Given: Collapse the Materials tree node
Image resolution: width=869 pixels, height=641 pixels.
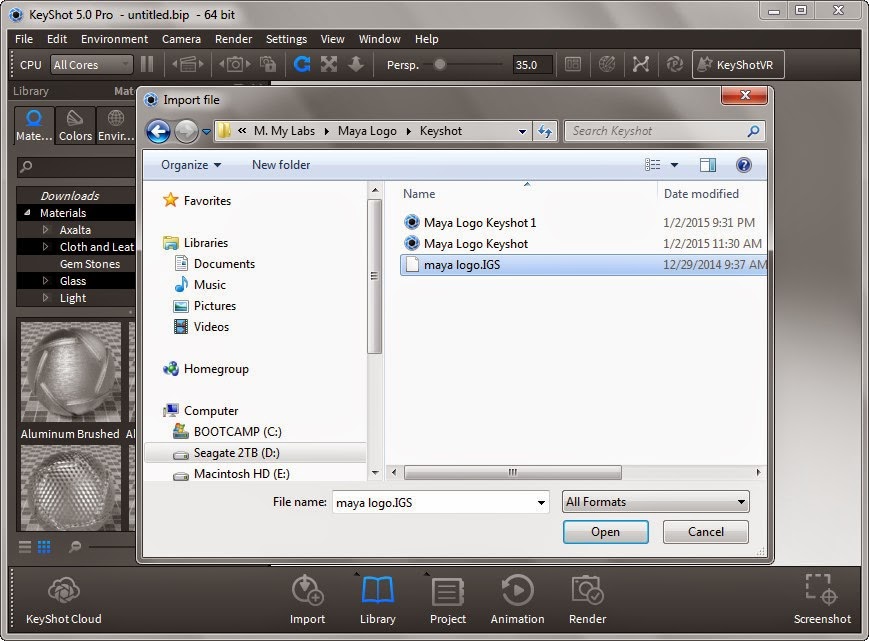Looking at the screenshot, I should (27, 212).
